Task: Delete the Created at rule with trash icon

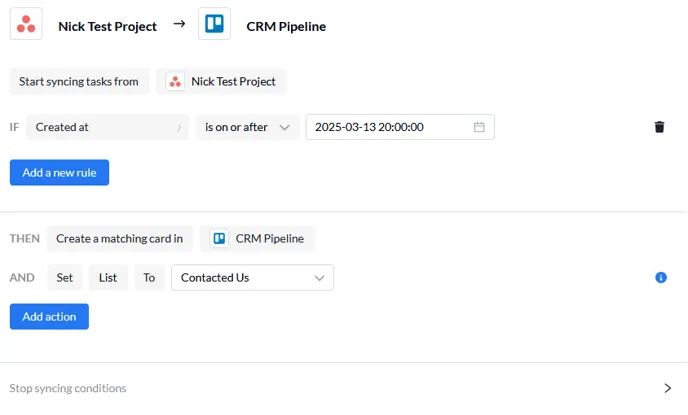Action: (x=659, y=127)
